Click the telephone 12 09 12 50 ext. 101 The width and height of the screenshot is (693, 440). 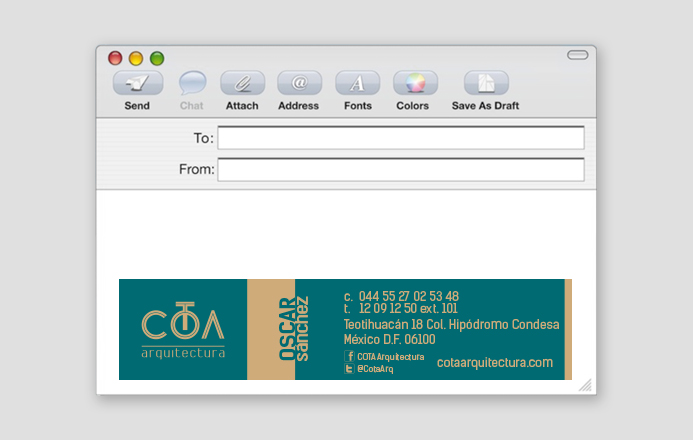pyautogui.click(x=408, y=308)
